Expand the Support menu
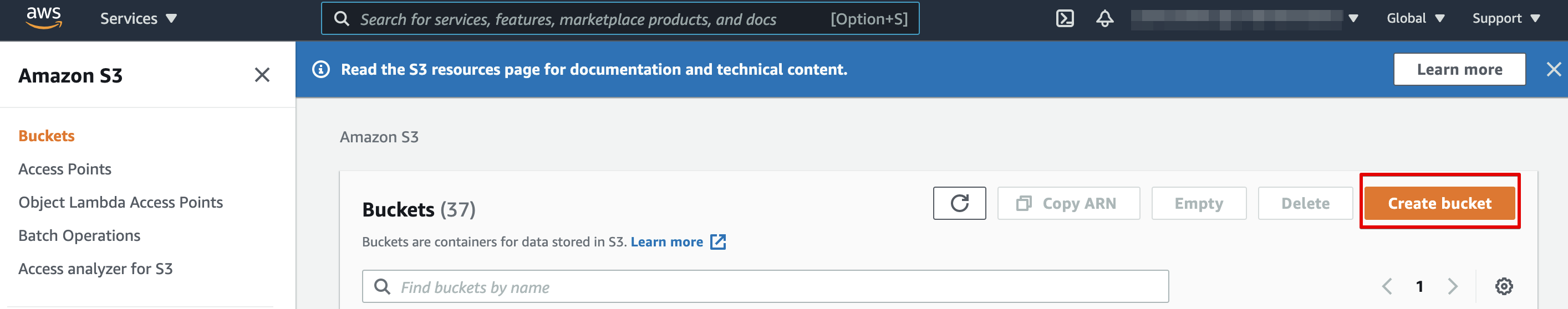 (x=1506, y=18)
